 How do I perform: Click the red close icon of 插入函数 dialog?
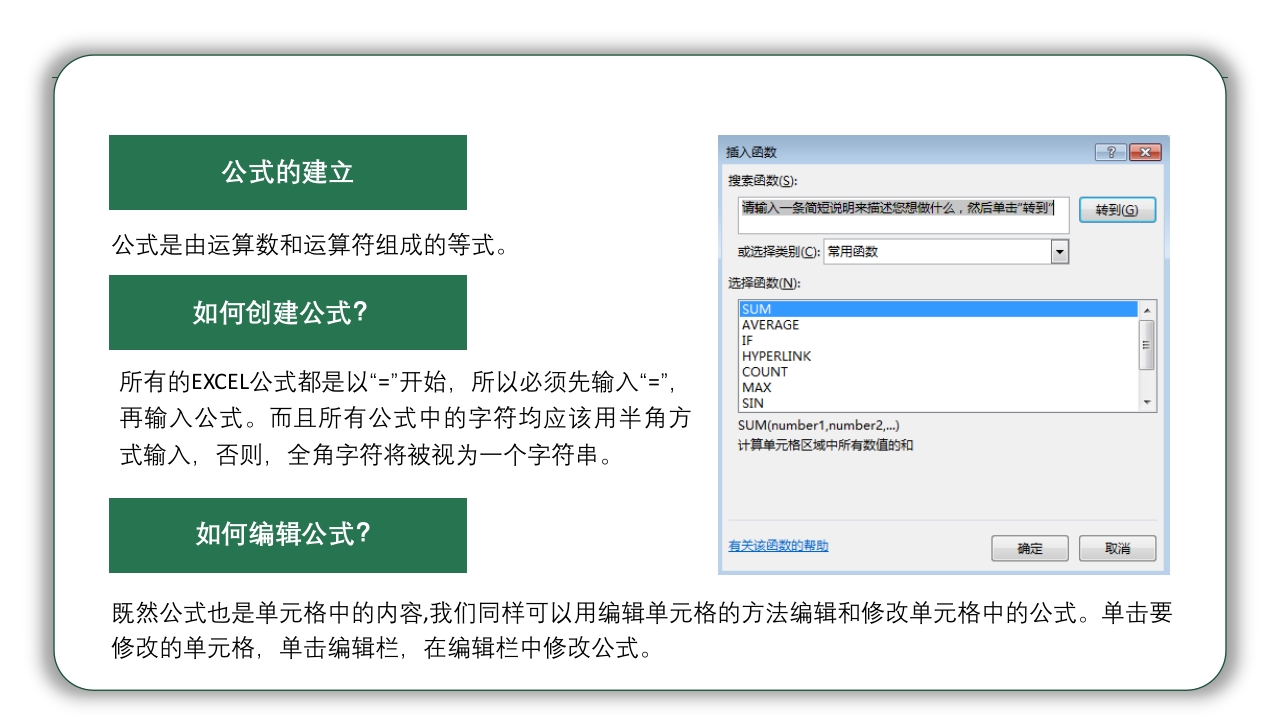pos(1144,152)
